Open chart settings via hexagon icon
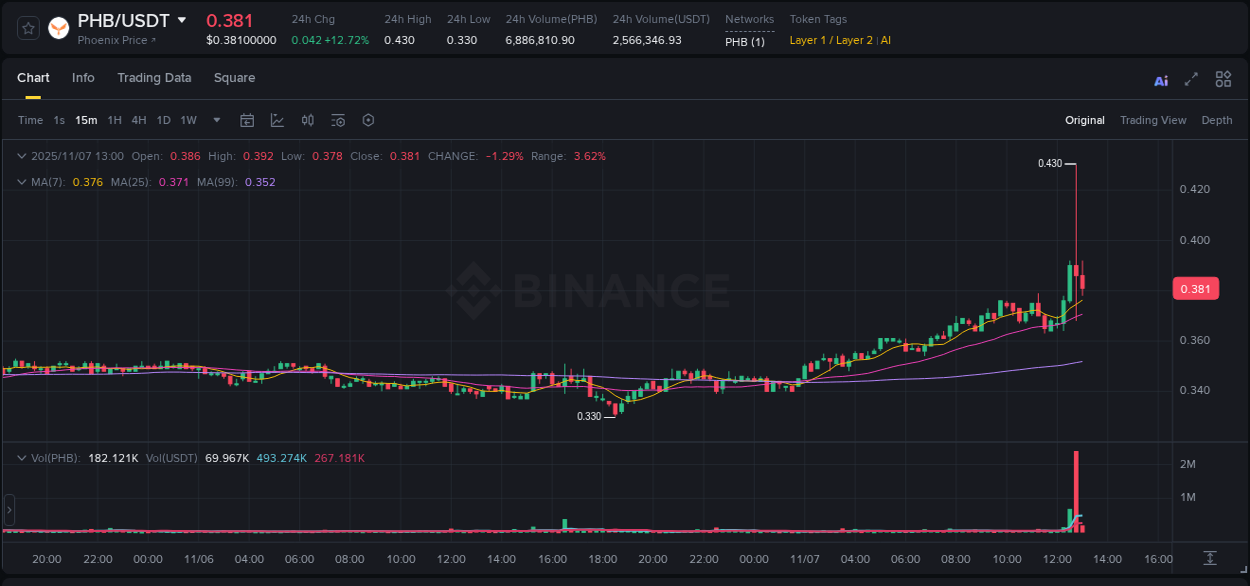The width and height of the screenshot is (1250, 586). point(368,120)
